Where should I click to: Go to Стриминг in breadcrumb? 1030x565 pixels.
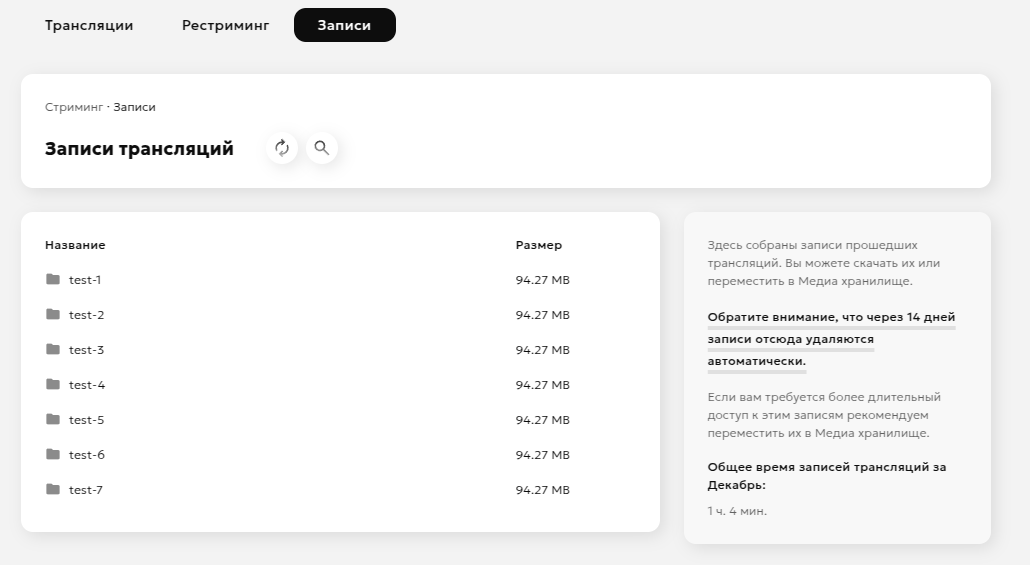[x=74, y=107]
